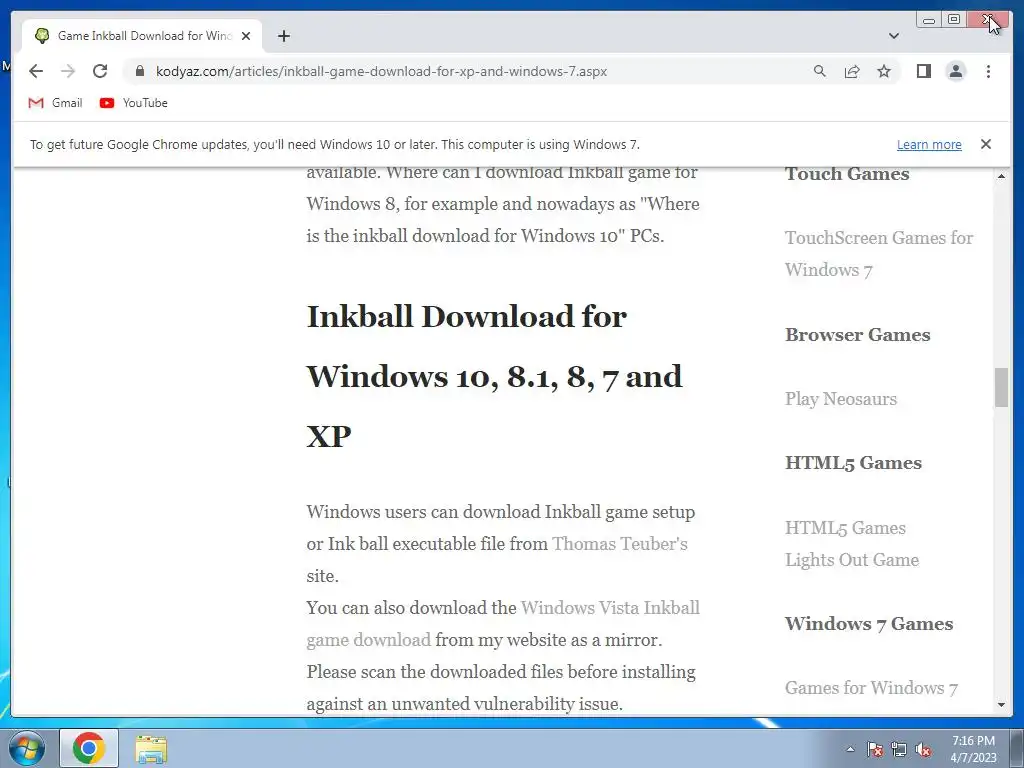Minimize the Chrome window
This screenshot has height=768, width=1024.
point(929,20)
